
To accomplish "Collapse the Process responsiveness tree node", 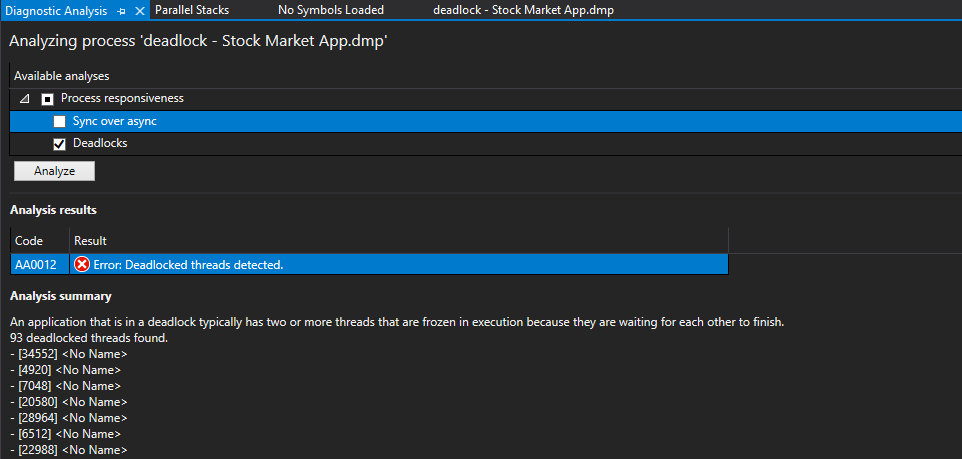I will [25, 98].
